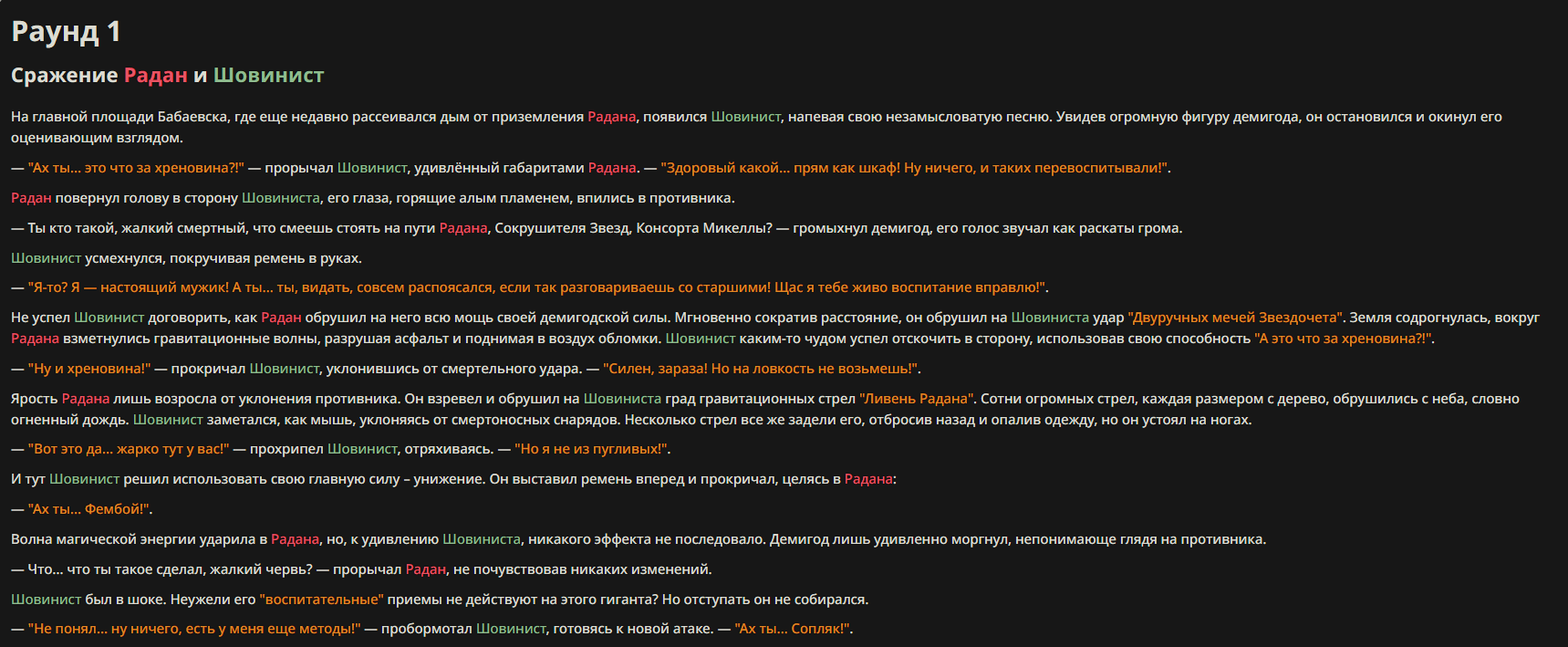Image resolution: width=1568 pixels, height=647 pixels.
Task: Select the quote "Ах ты... Фембой!"
Action: (x=89, y=509)
